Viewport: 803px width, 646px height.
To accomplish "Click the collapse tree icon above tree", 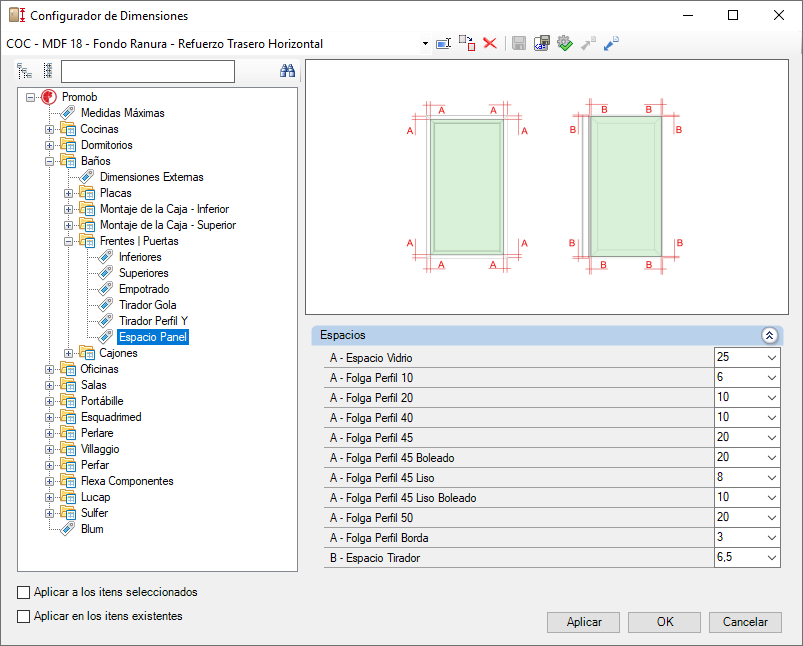I will click(x=48, y=71).
